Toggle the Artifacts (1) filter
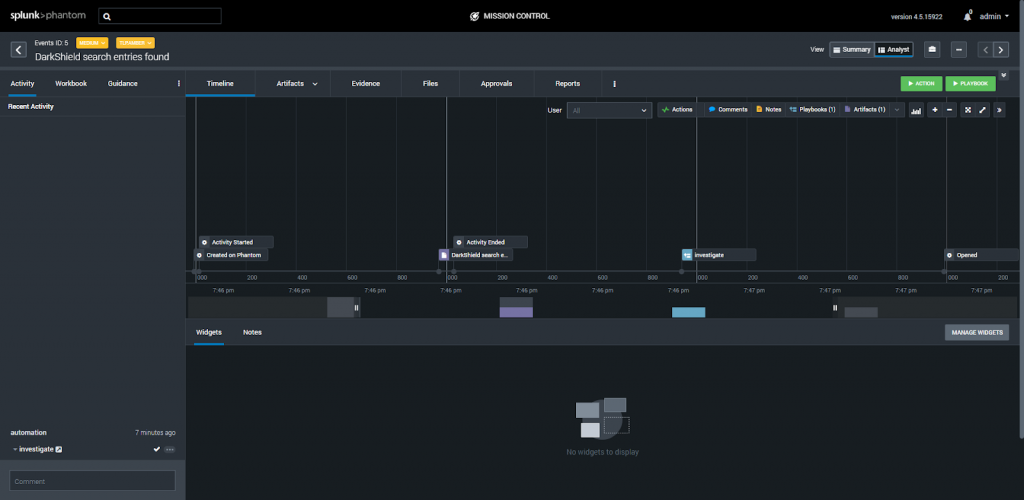Screen dimensions: 1024x500 pyautogui.click(x=865, y=110)
